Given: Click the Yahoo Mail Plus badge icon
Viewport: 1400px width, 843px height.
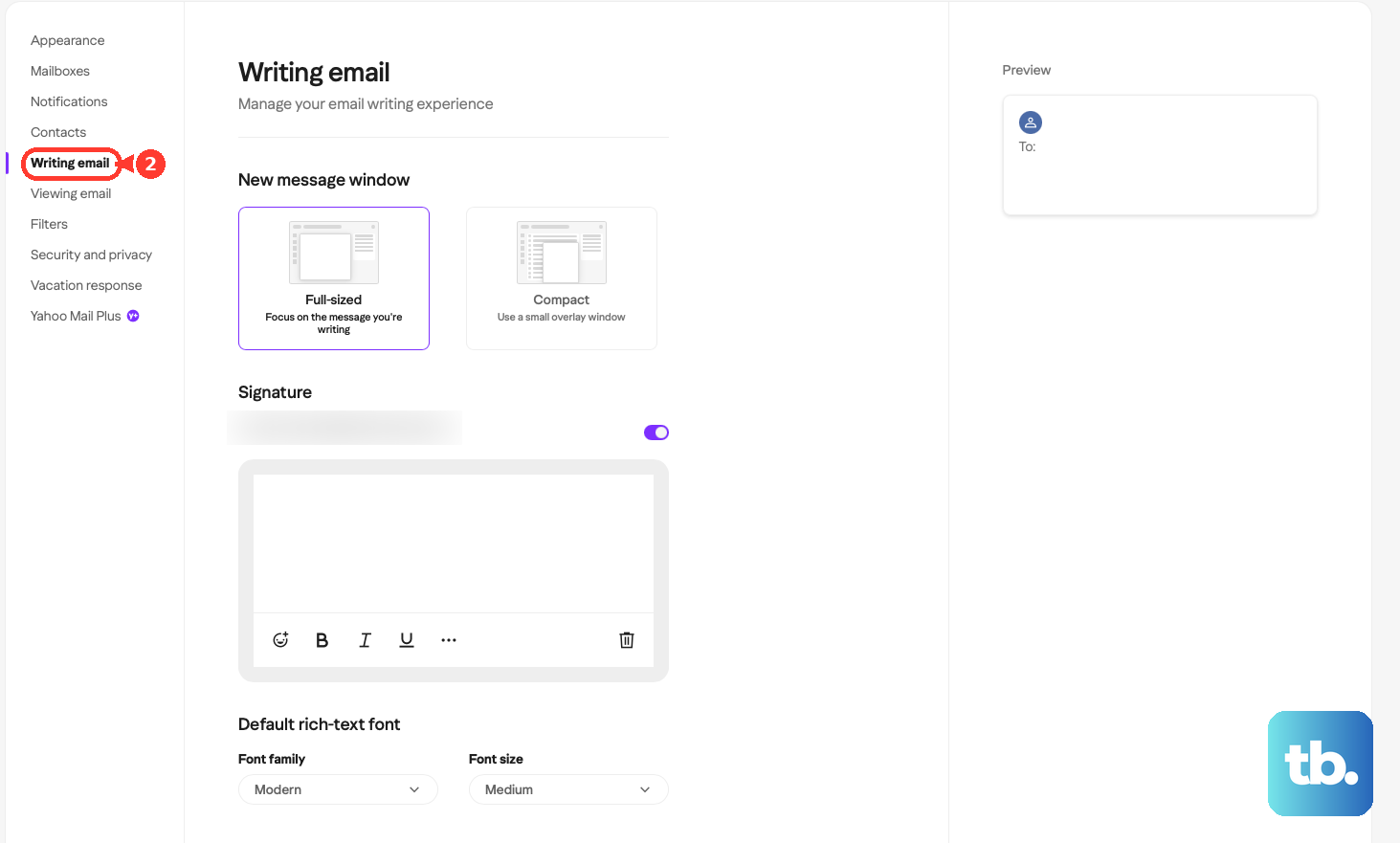Looking at the screenshot, I should pos(133,316).
